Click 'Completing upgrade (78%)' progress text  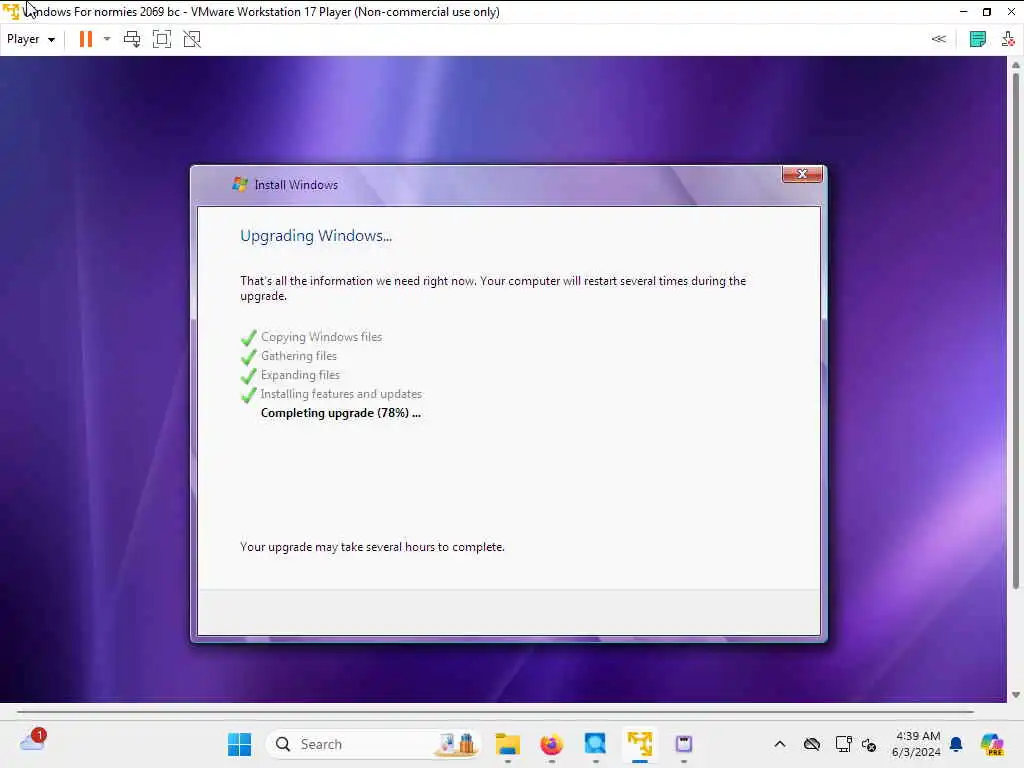pos(340,413)
